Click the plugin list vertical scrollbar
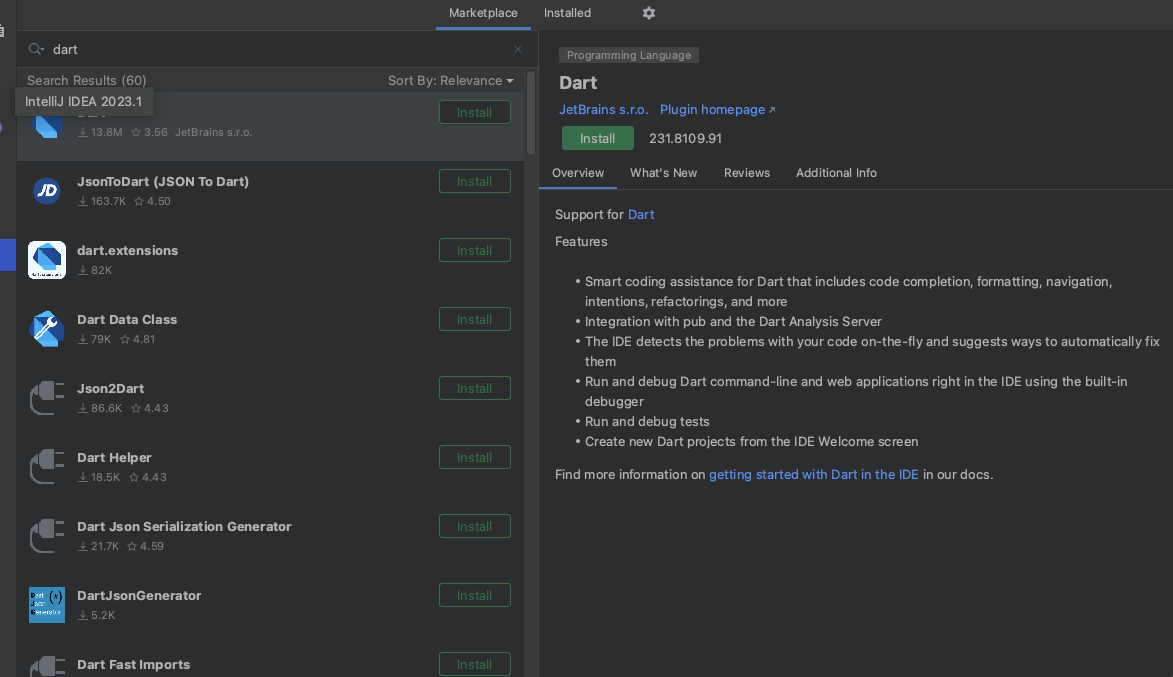The image size is (1173, 677). (531, 112)
